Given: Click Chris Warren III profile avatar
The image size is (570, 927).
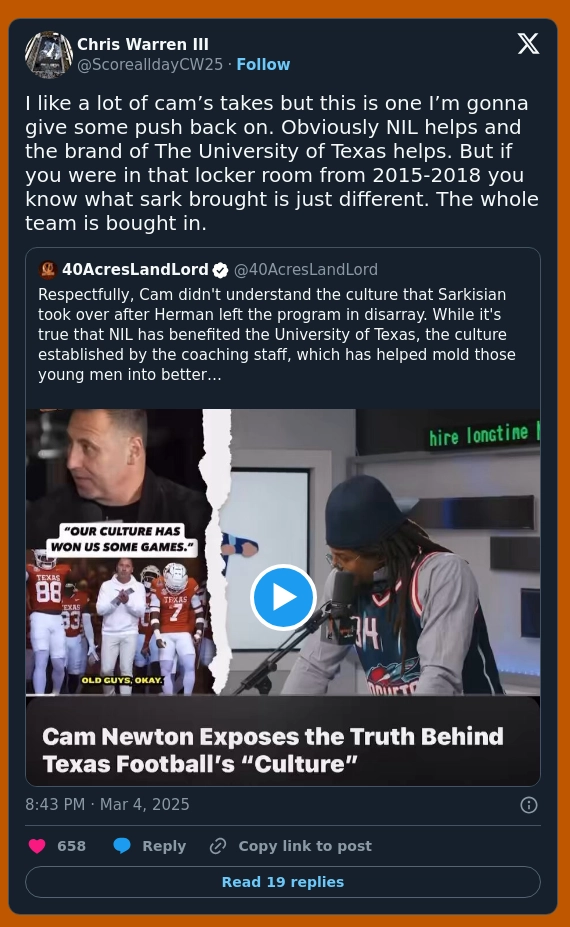Looking at the screenshot, I should (49, 54).
